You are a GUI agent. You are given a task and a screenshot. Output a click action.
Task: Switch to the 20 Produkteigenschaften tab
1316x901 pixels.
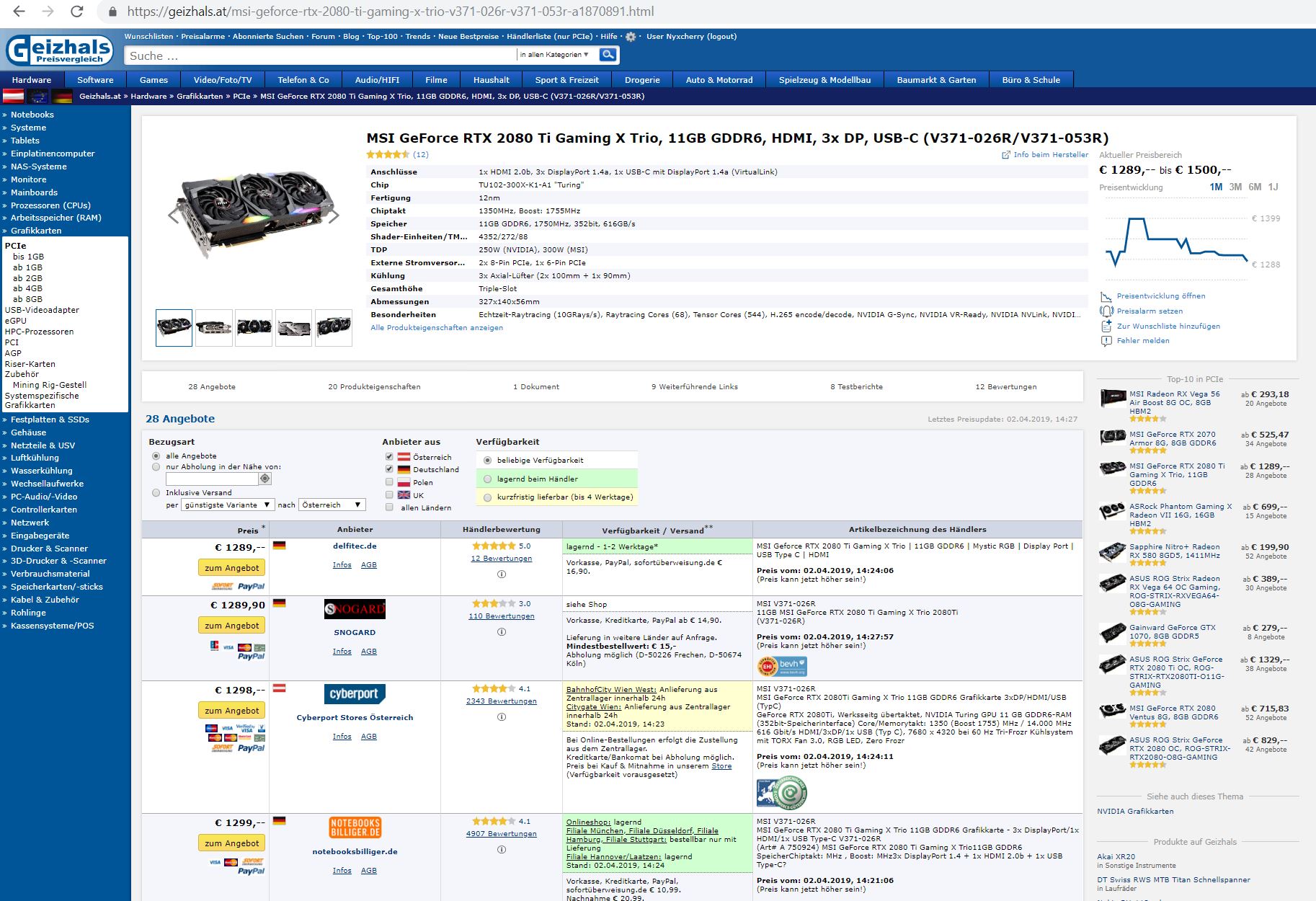coord(374,387)
